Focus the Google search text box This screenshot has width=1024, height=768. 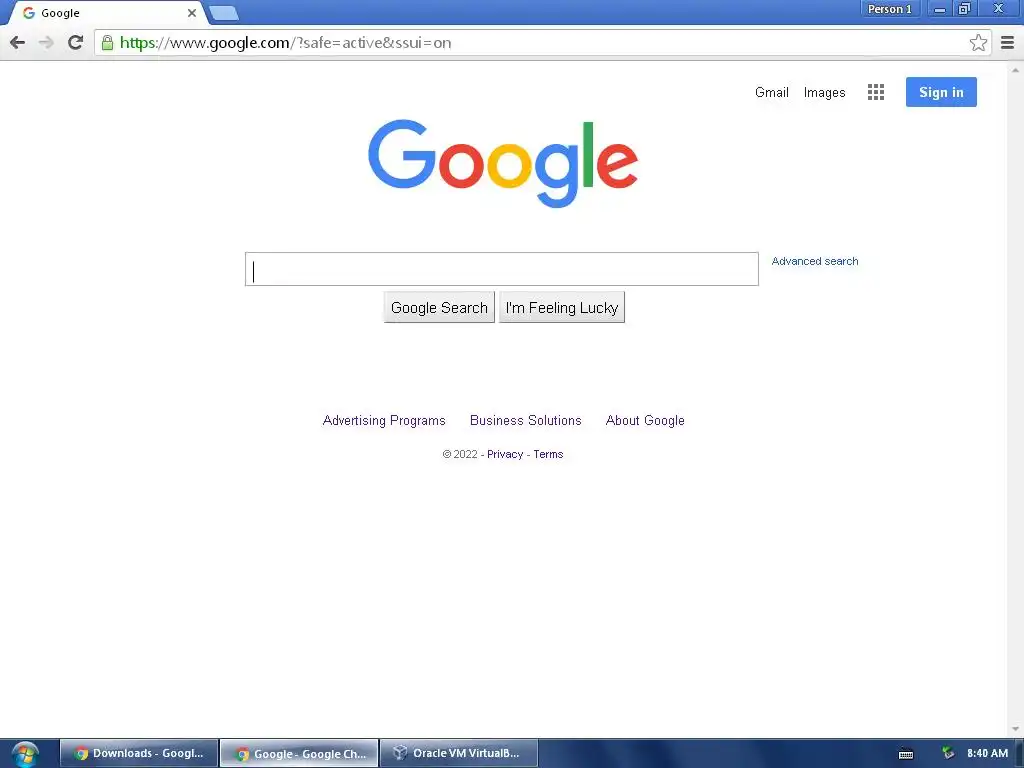502,269
